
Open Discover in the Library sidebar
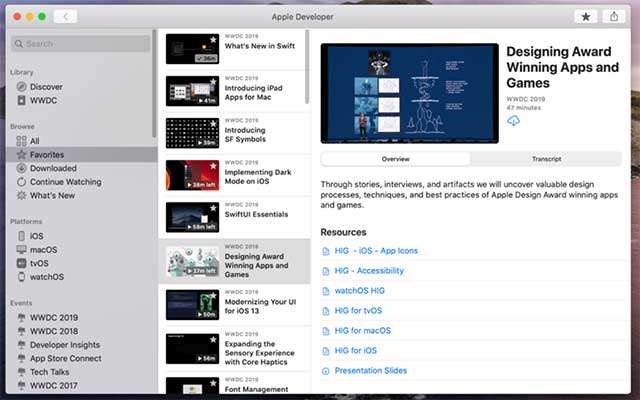46,87
